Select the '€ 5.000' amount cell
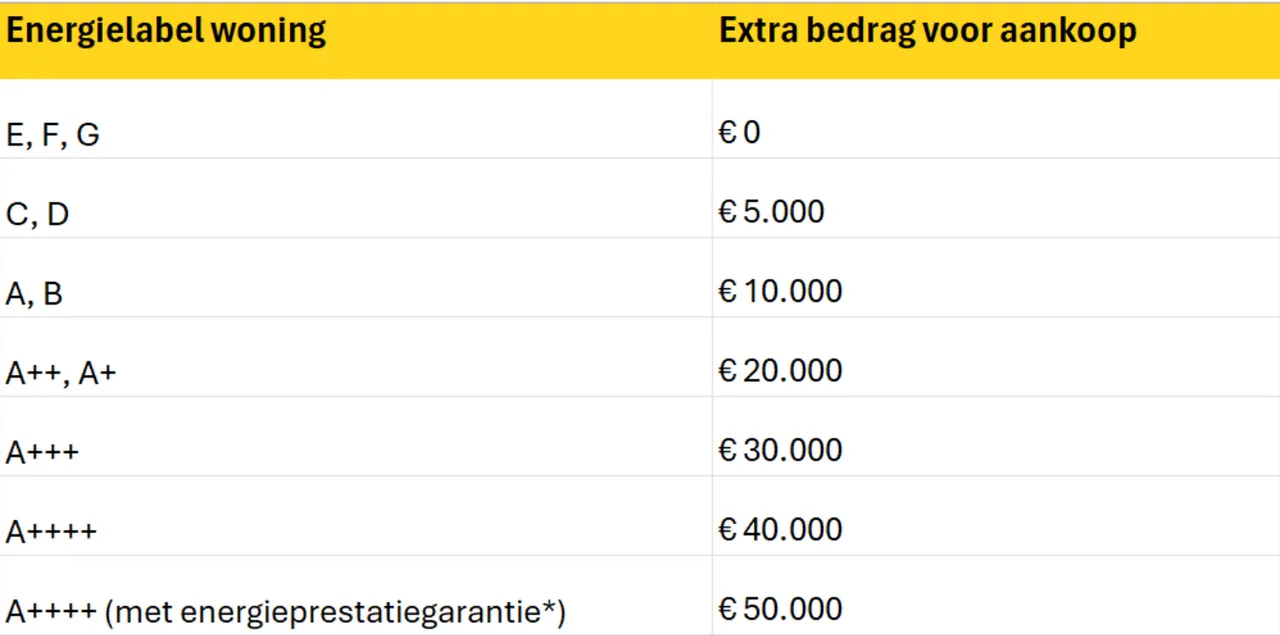1280x635 pixels. (996, 198)
